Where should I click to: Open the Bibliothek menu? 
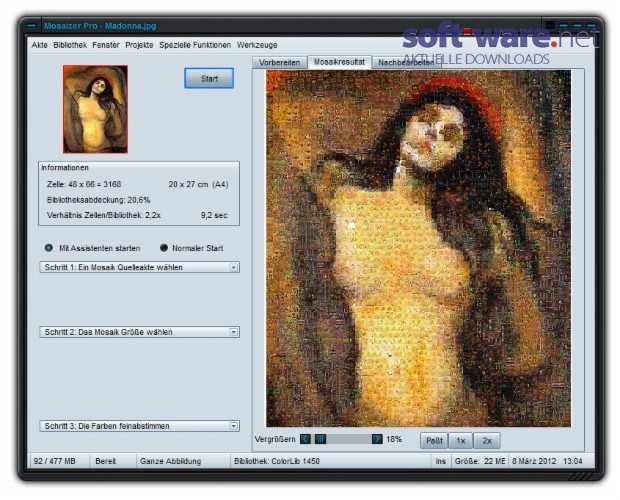70,45
